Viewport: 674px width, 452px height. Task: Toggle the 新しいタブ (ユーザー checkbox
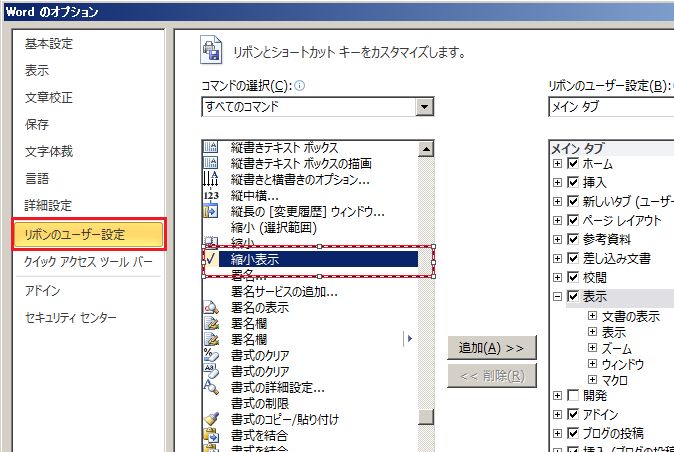tap(573, 201)
